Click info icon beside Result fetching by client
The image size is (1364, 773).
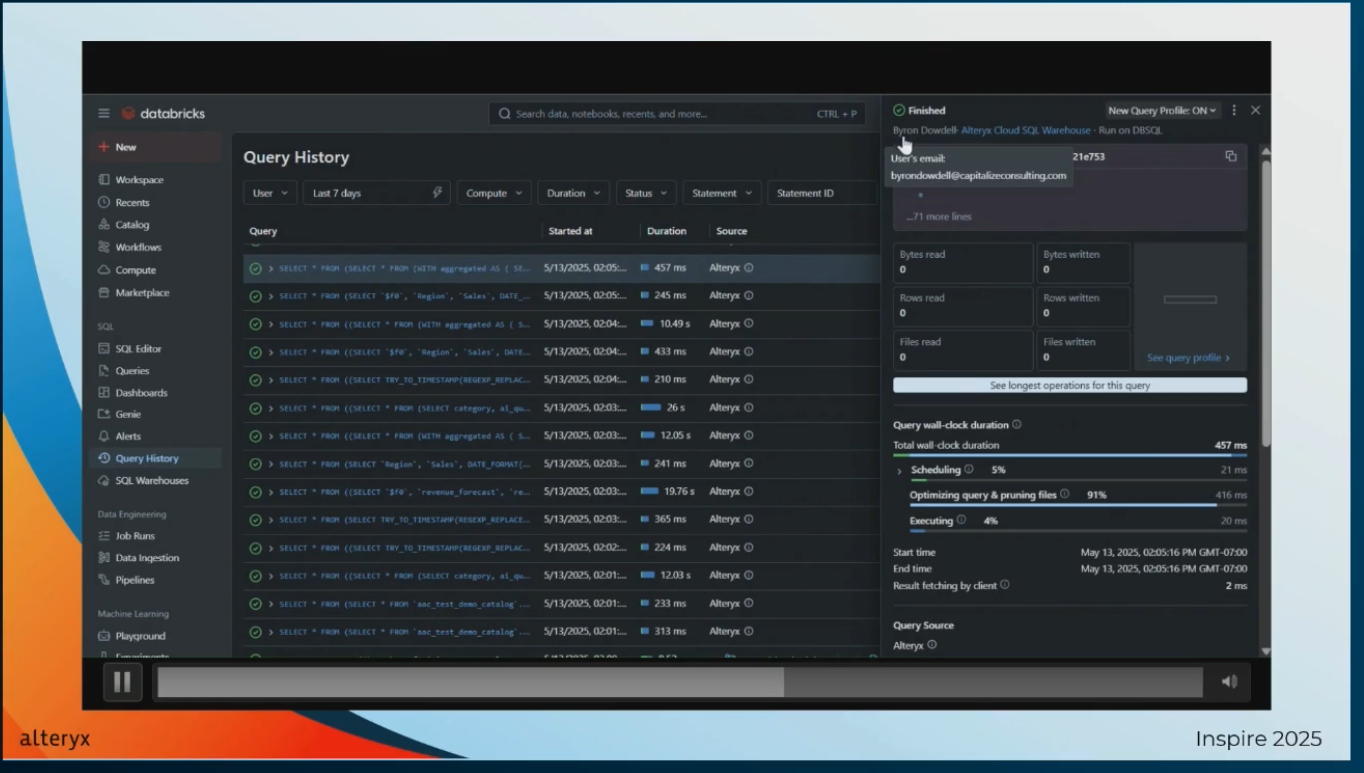1005,585
